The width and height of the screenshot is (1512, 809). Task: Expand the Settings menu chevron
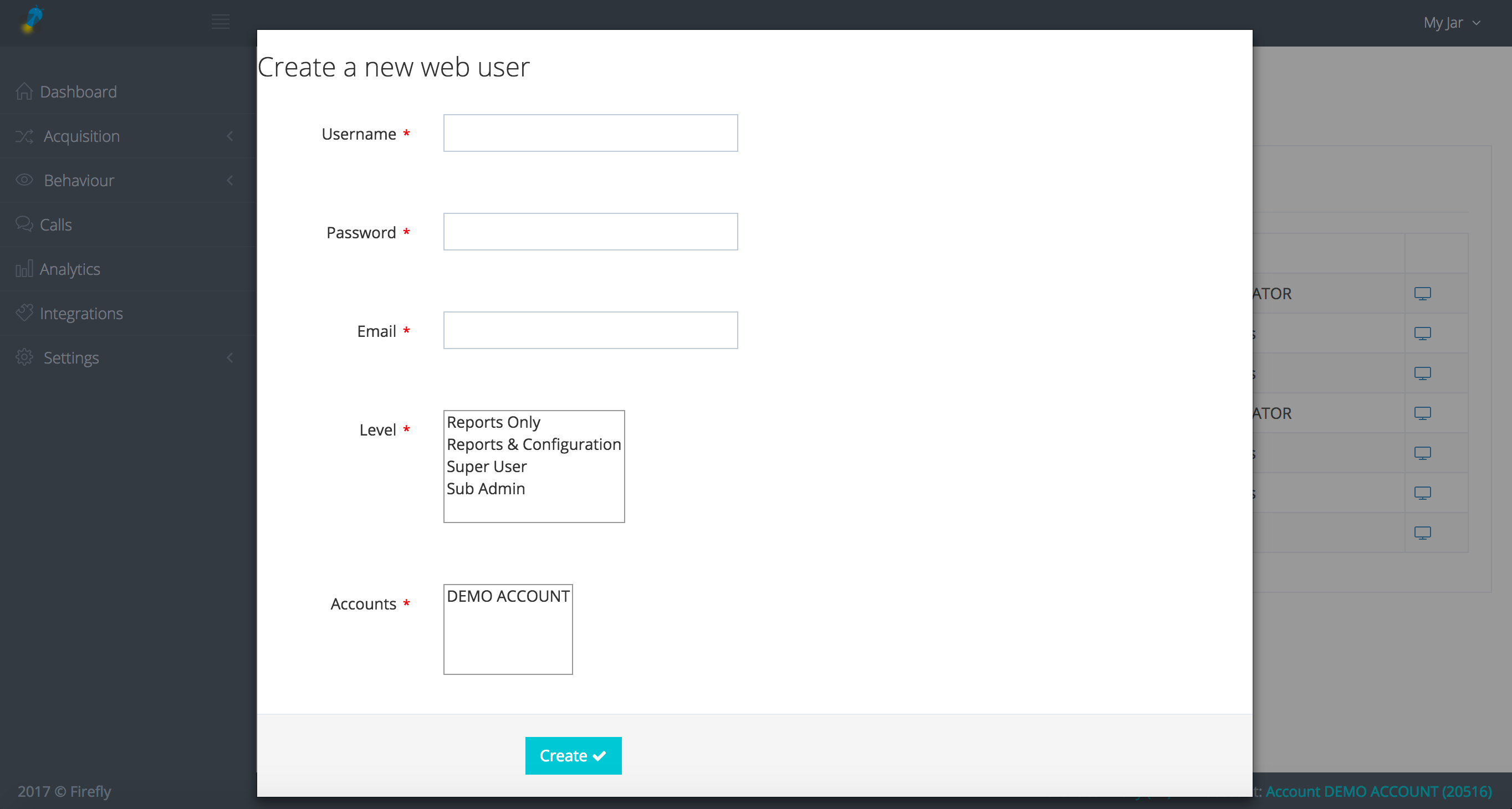(229, 357)
